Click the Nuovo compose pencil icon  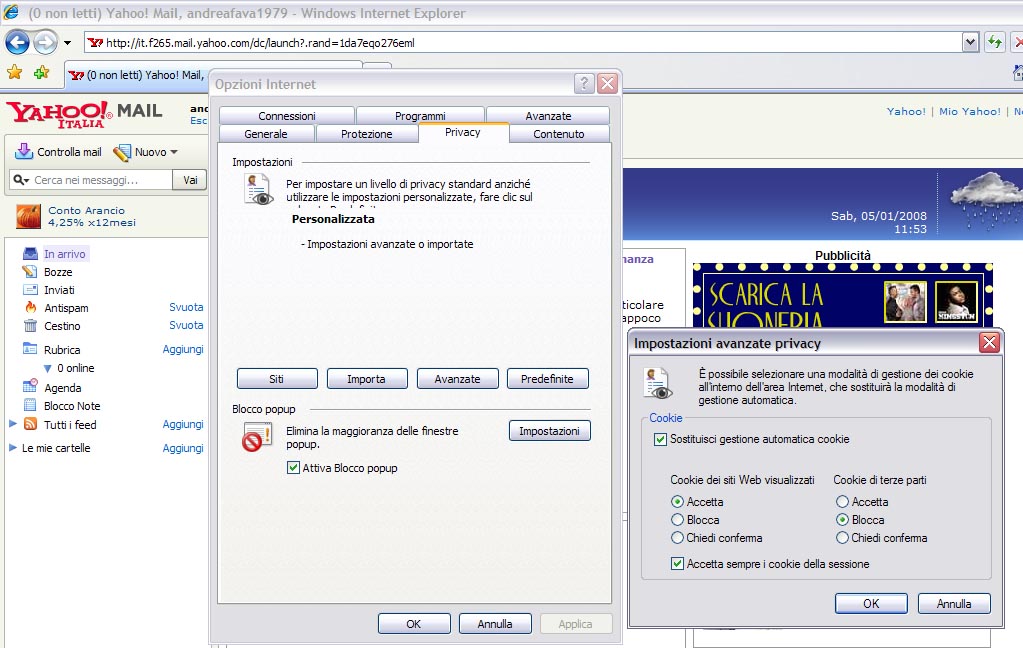pos(121,152)
